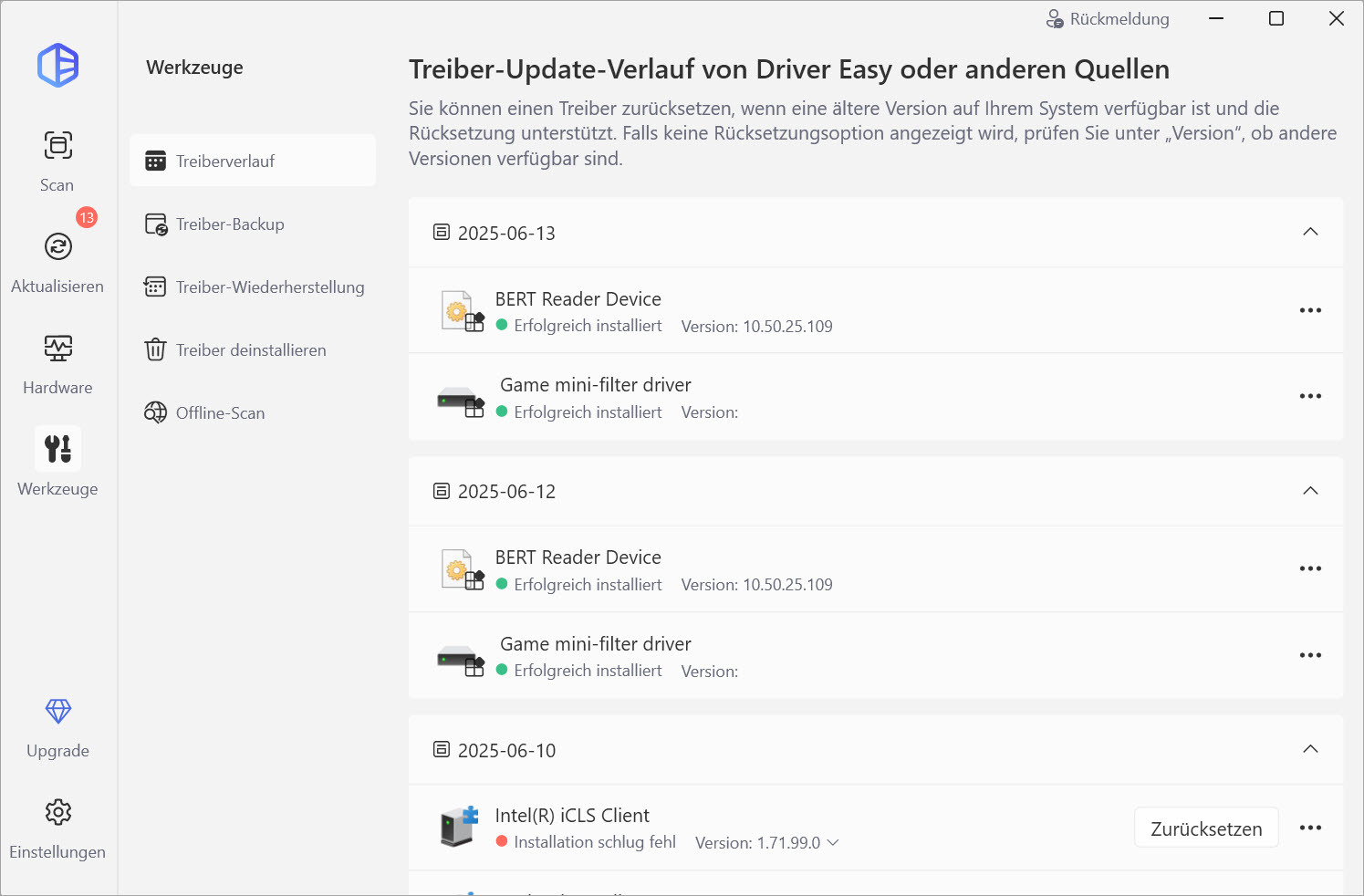Open Offline-Scan menu item
The width and height of the screenshot is (1364, 896).
coord(253,412)
